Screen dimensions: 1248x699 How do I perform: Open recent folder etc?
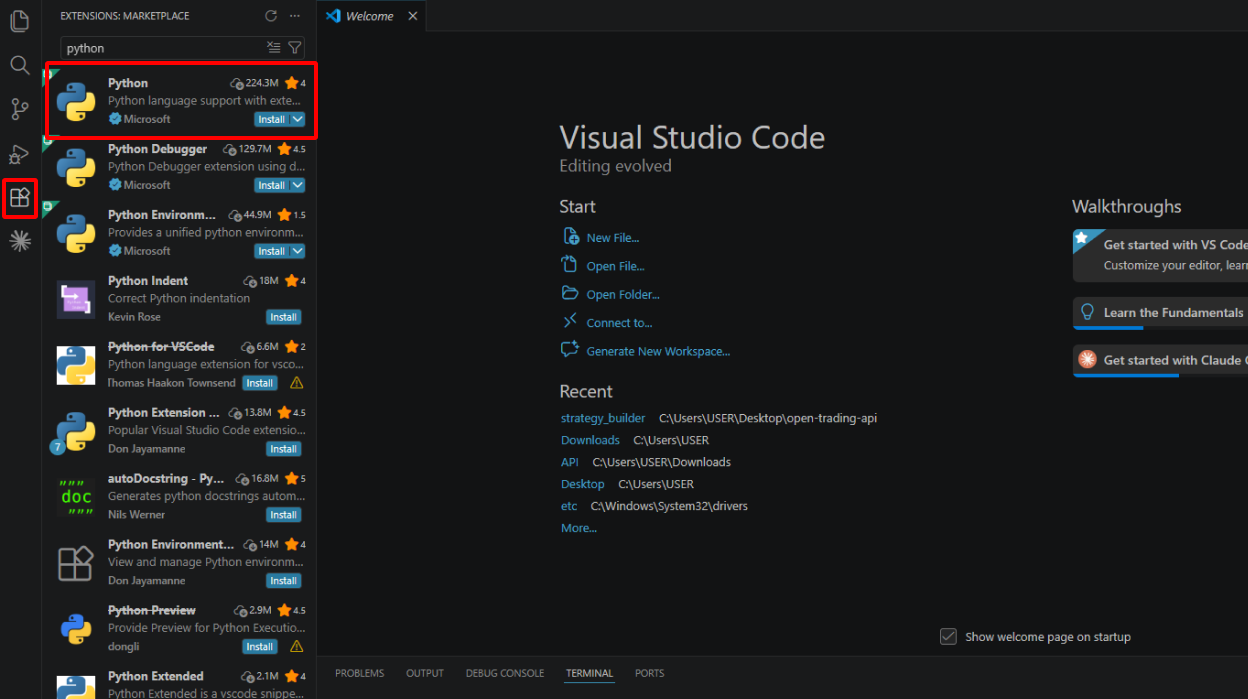[x=569, y=506]
